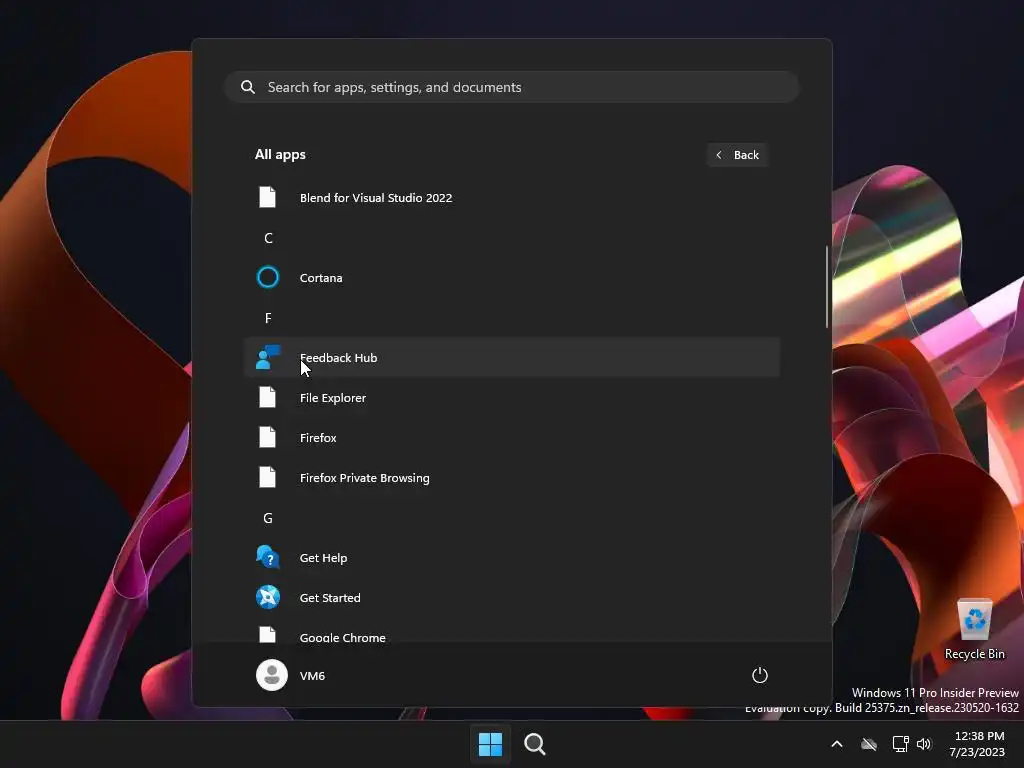The width and height of the screenshot is (1024, 768).
Task: Open the letter G section header
Action: [268, 517]
